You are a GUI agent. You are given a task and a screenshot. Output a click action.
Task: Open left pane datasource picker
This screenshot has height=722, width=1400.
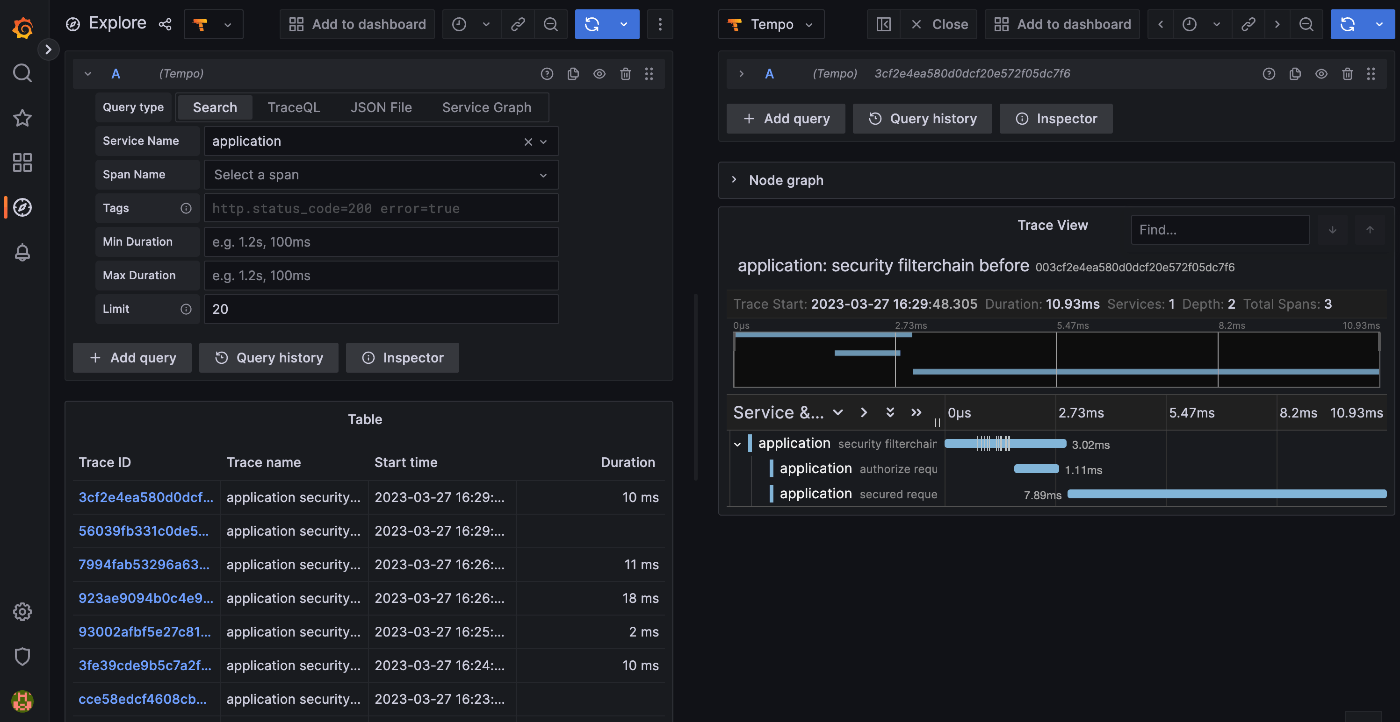214,24
